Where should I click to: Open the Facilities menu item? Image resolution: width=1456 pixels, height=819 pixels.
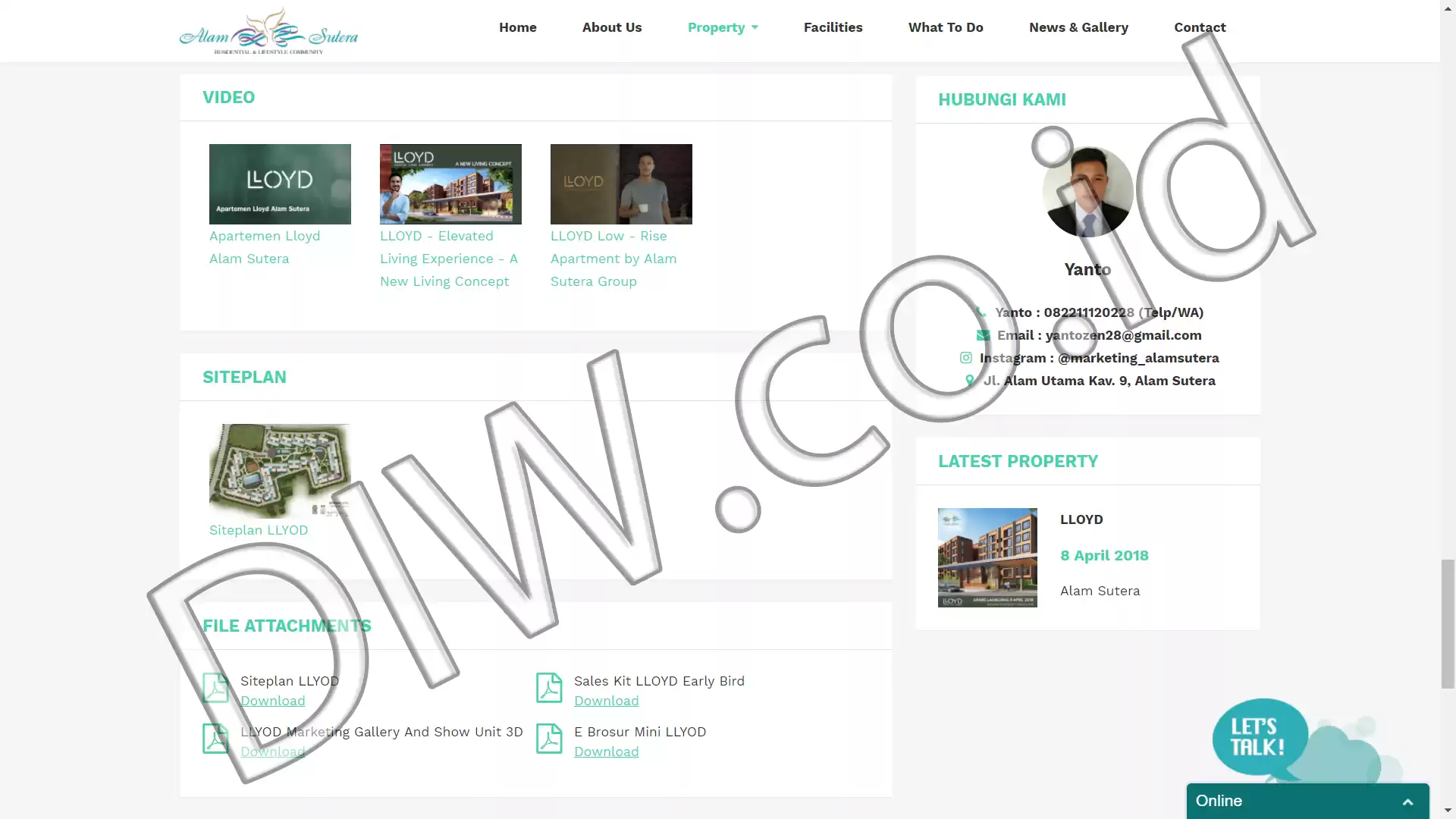[x=833, y=27]
